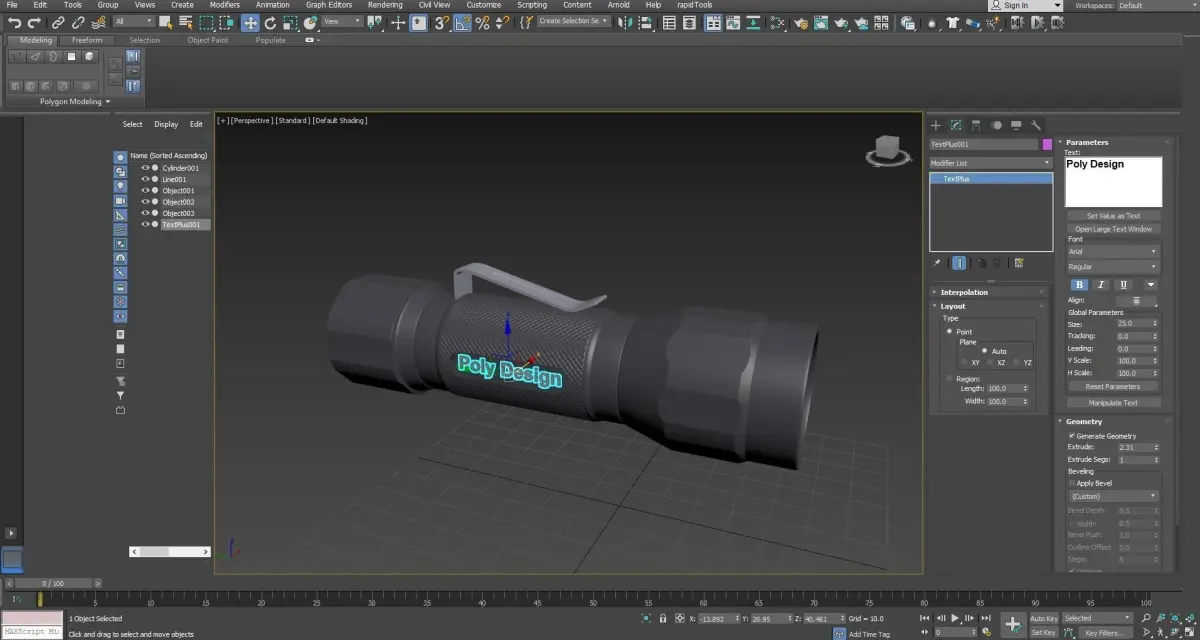Open the Create panel plus tab
This screenshot has height=640, width=1200.
click(x=936, y=126)
